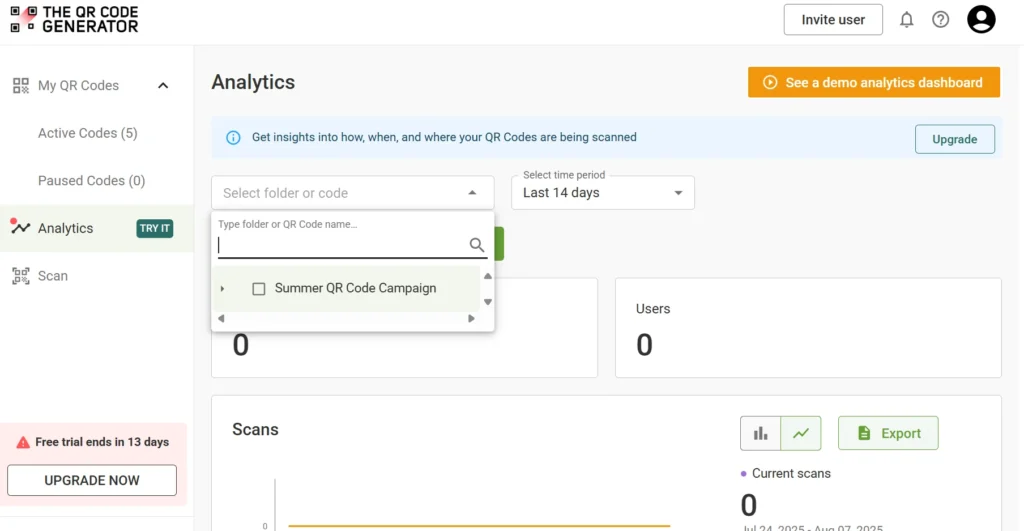The width and height of the screenshot is (1024, 531).
Task: Click the notification bell icon
Action: (906, 20)
